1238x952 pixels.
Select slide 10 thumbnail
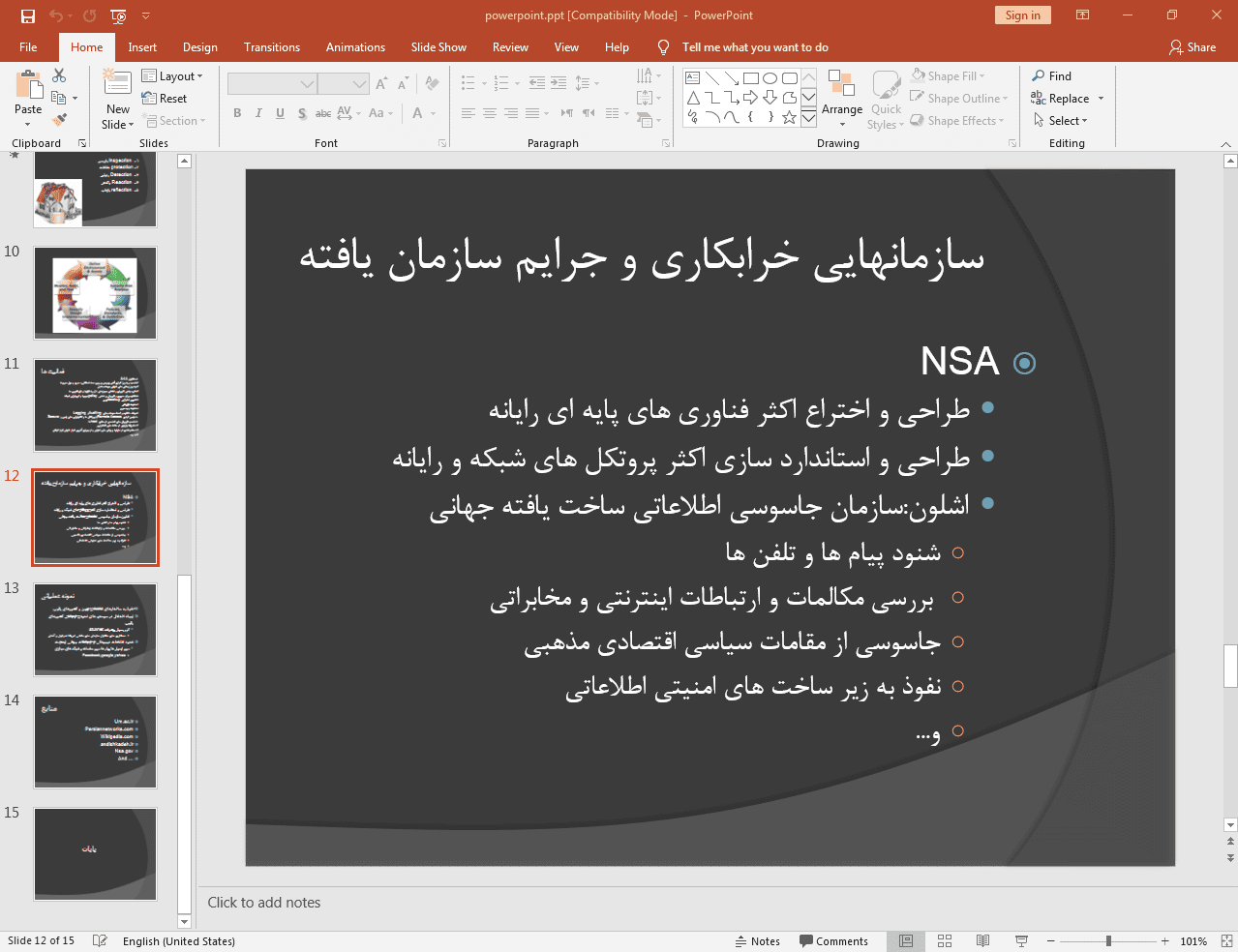tap(96, 293)
